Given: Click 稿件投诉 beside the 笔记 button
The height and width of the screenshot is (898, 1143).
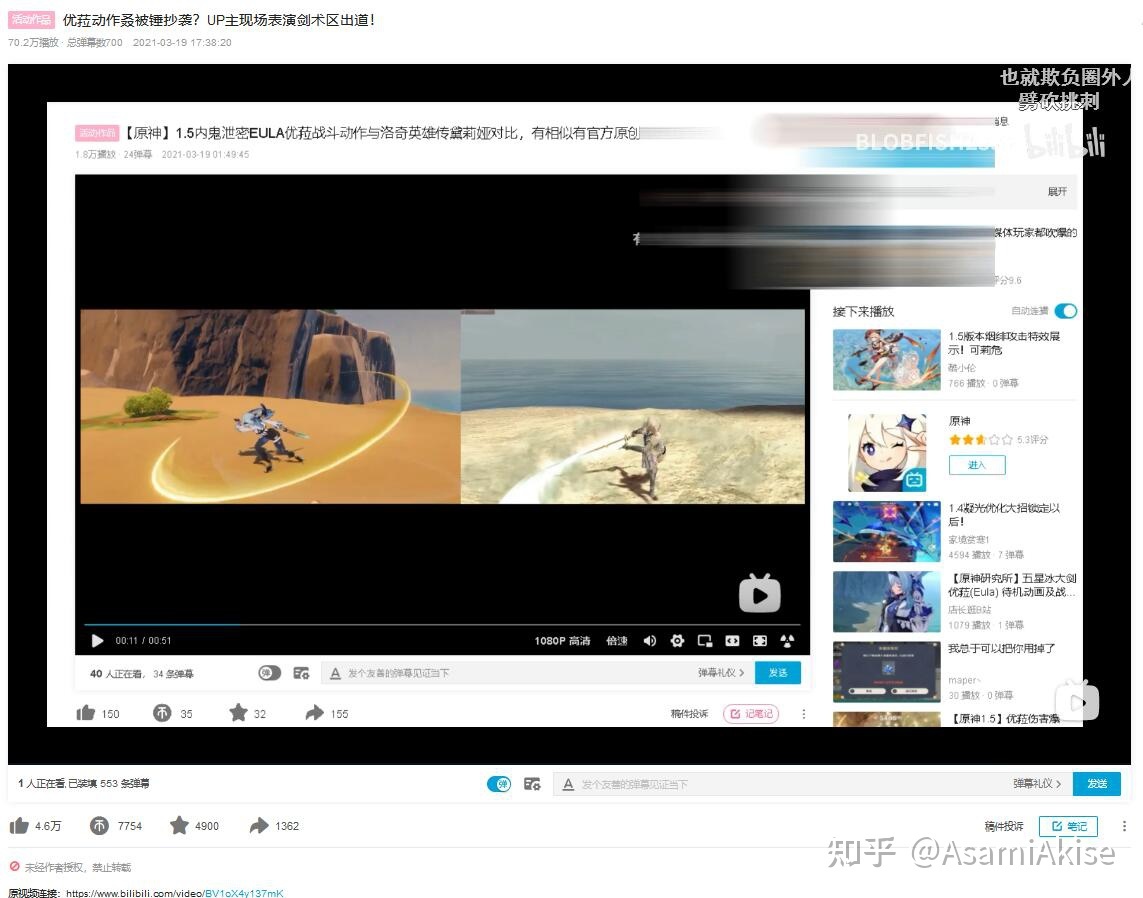Looking at the screenshot, I should tap(1004, 826).
